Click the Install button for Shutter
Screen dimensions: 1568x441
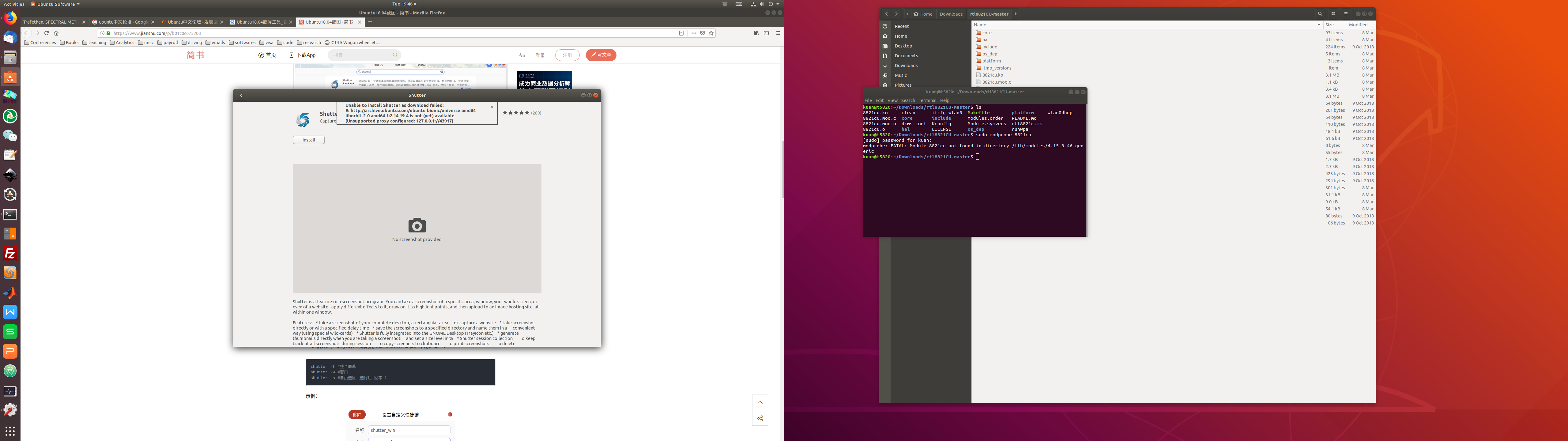[x=309, y=140]
